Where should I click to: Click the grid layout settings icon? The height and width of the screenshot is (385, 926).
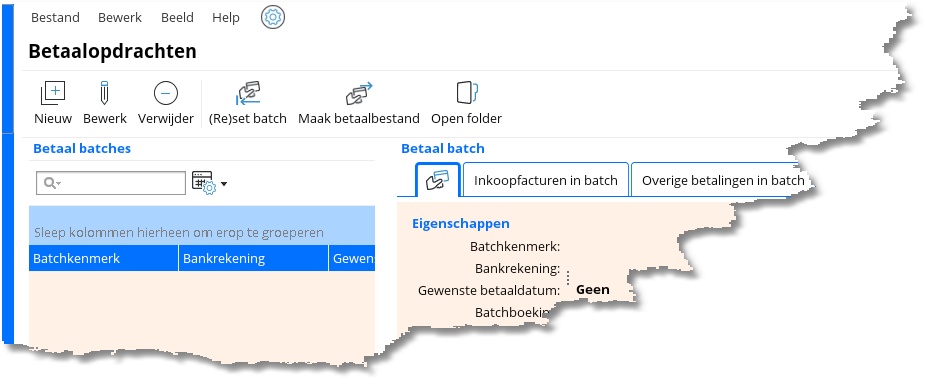204,182
